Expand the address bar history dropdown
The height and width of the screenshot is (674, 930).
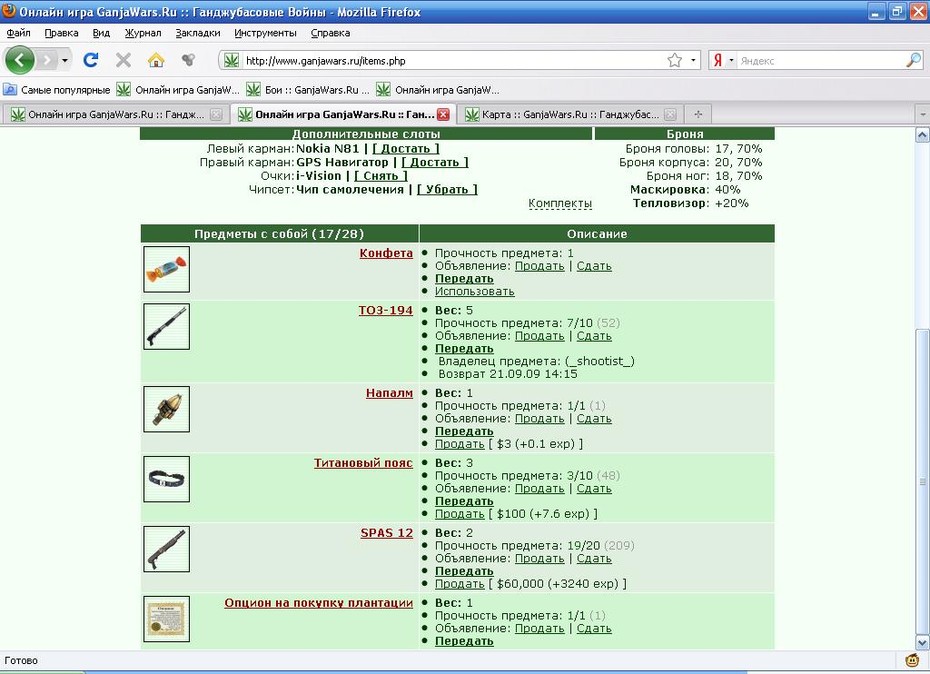pyautogui.click(x=693, y=61)
